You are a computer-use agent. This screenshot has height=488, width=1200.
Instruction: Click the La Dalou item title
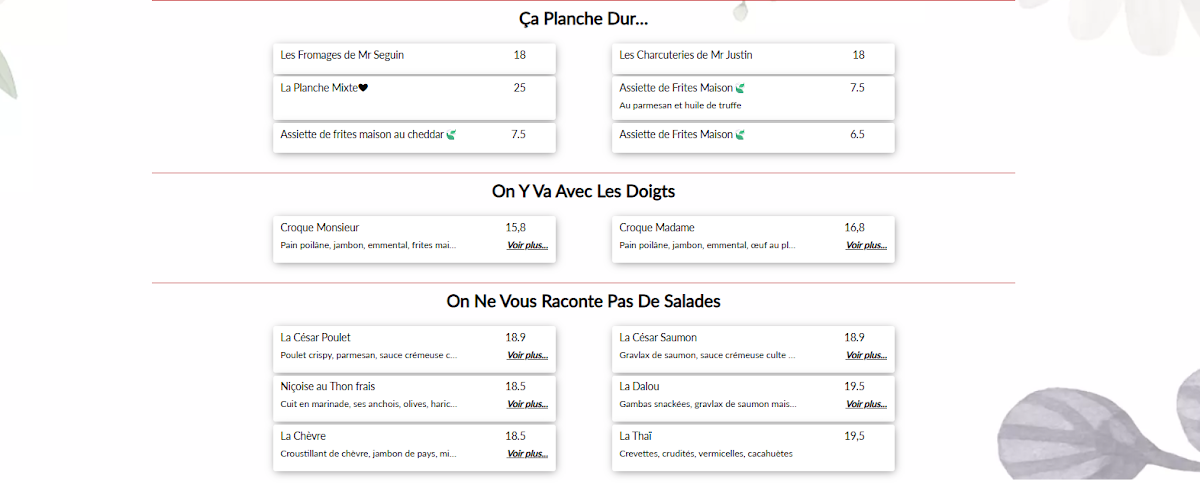pyautogui.click(x=639, y=387)
